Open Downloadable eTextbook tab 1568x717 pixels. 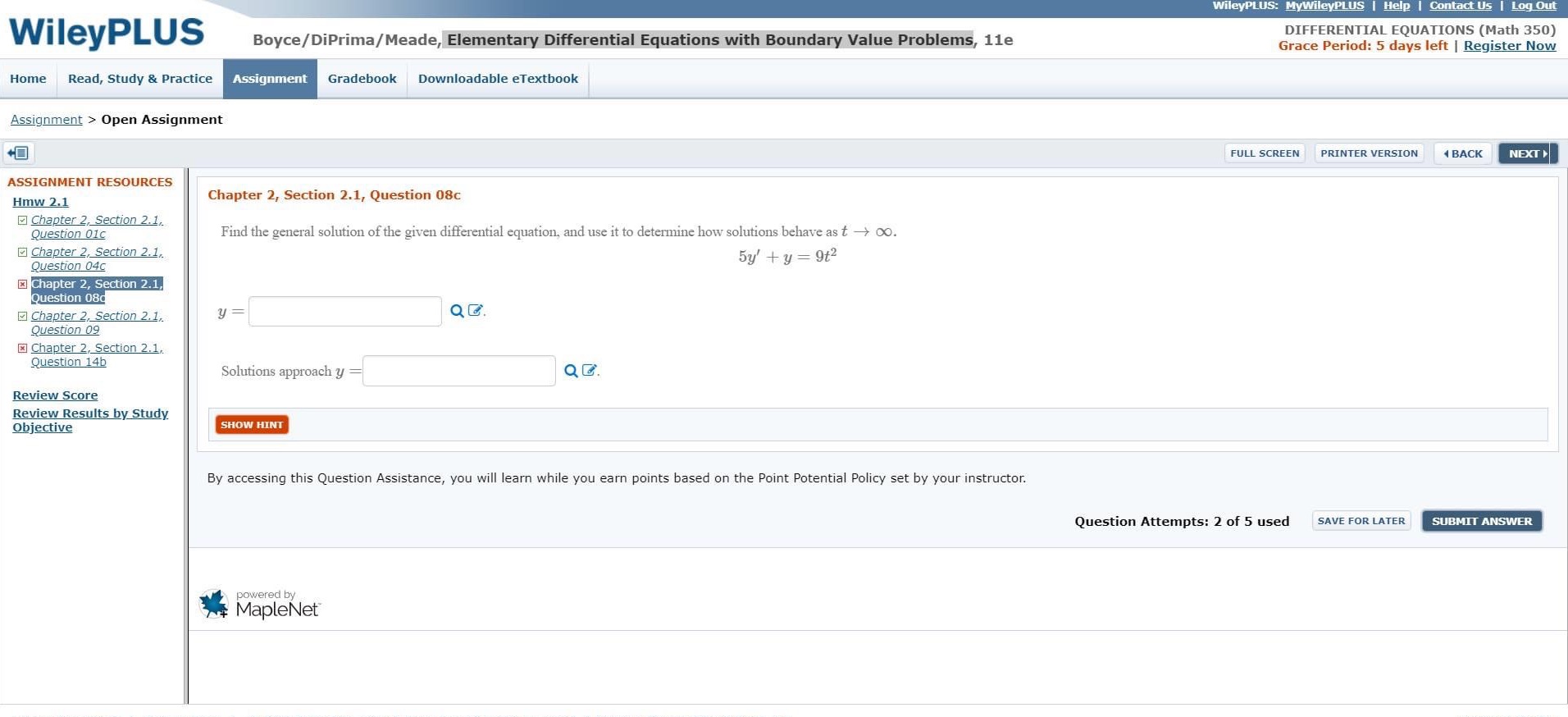point(498,79)
